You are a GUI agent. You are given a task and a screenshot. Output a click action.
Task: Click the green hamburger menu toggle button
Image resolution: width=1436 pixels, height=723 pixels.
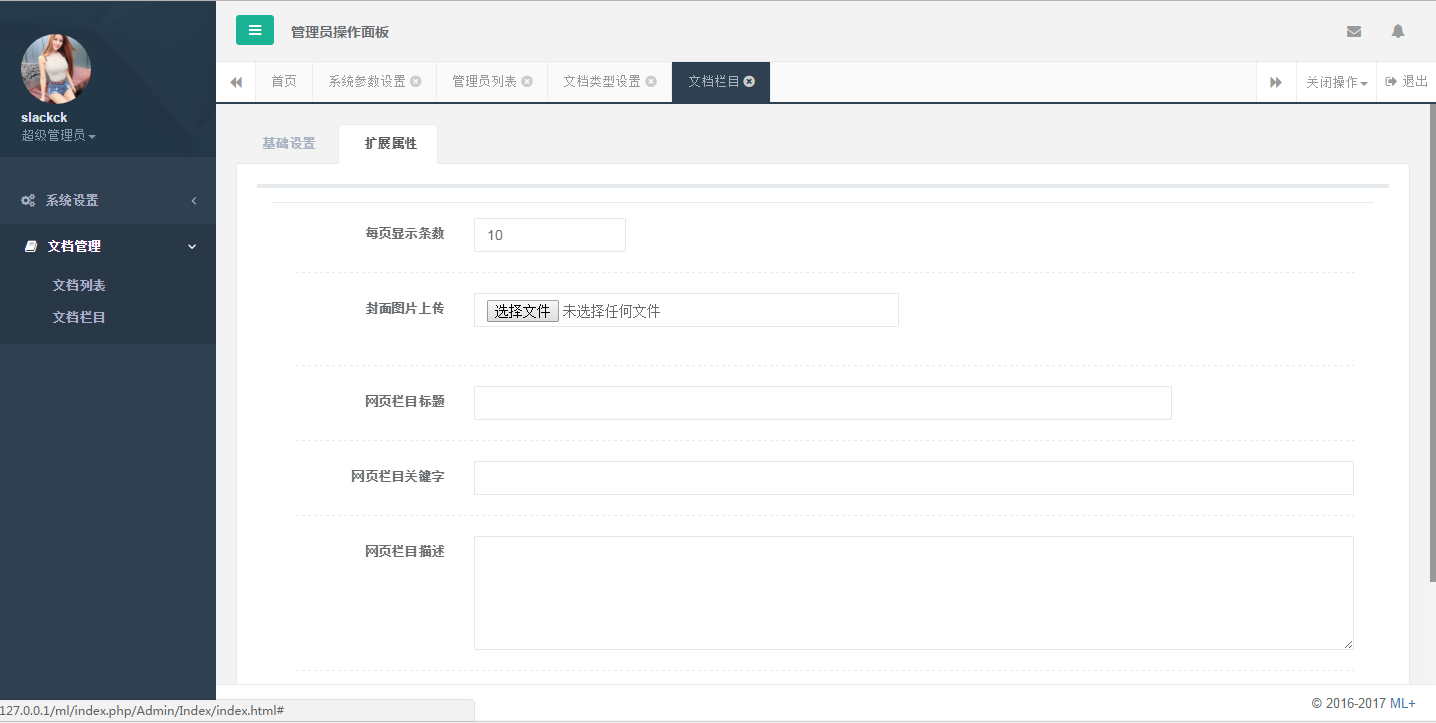coord(255,31)
